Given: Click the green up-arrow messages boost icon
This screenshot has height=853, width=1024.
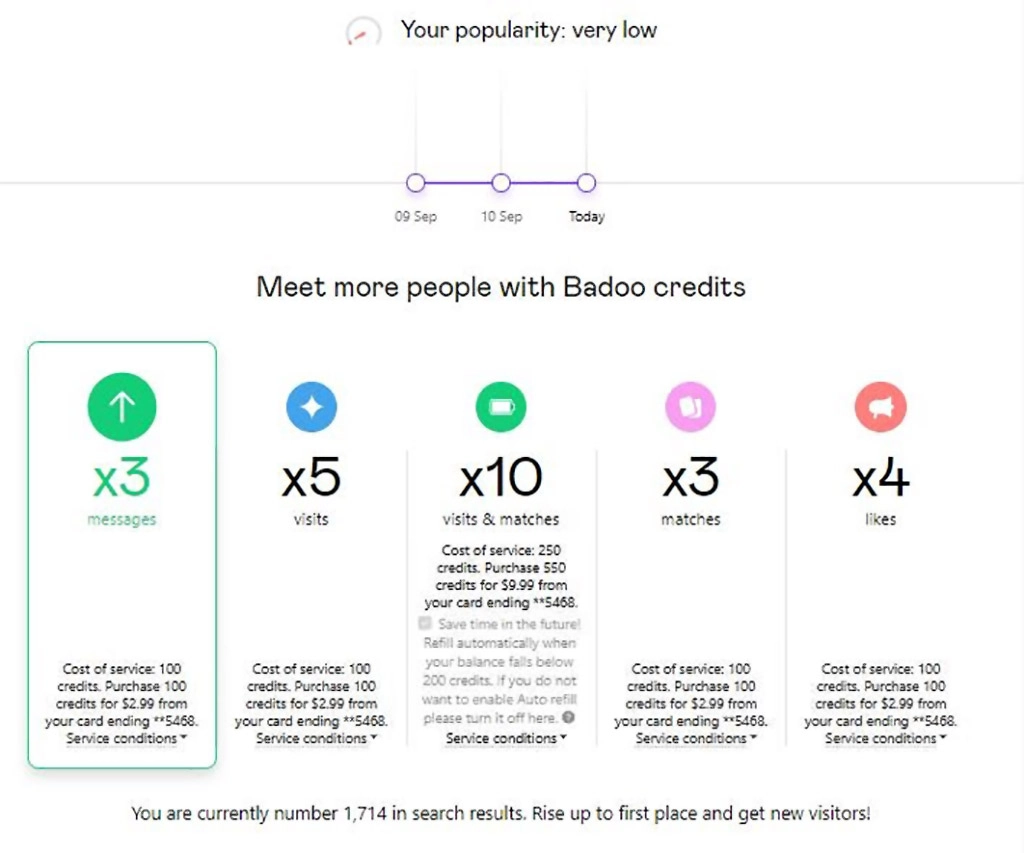Looking at the screenshot, I should coord(122,406).
